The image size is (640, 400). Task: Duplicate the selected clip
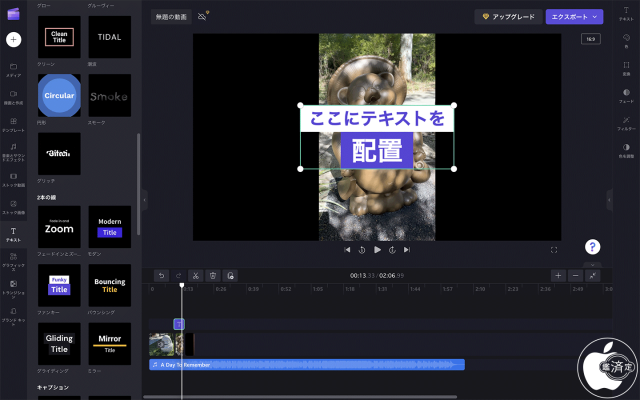(230, 276)
